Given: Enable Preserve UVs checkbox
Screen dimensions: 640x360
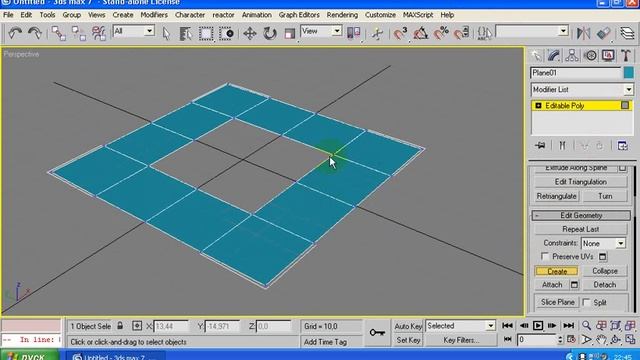Looking at the screenshot, I should (544, 256).
